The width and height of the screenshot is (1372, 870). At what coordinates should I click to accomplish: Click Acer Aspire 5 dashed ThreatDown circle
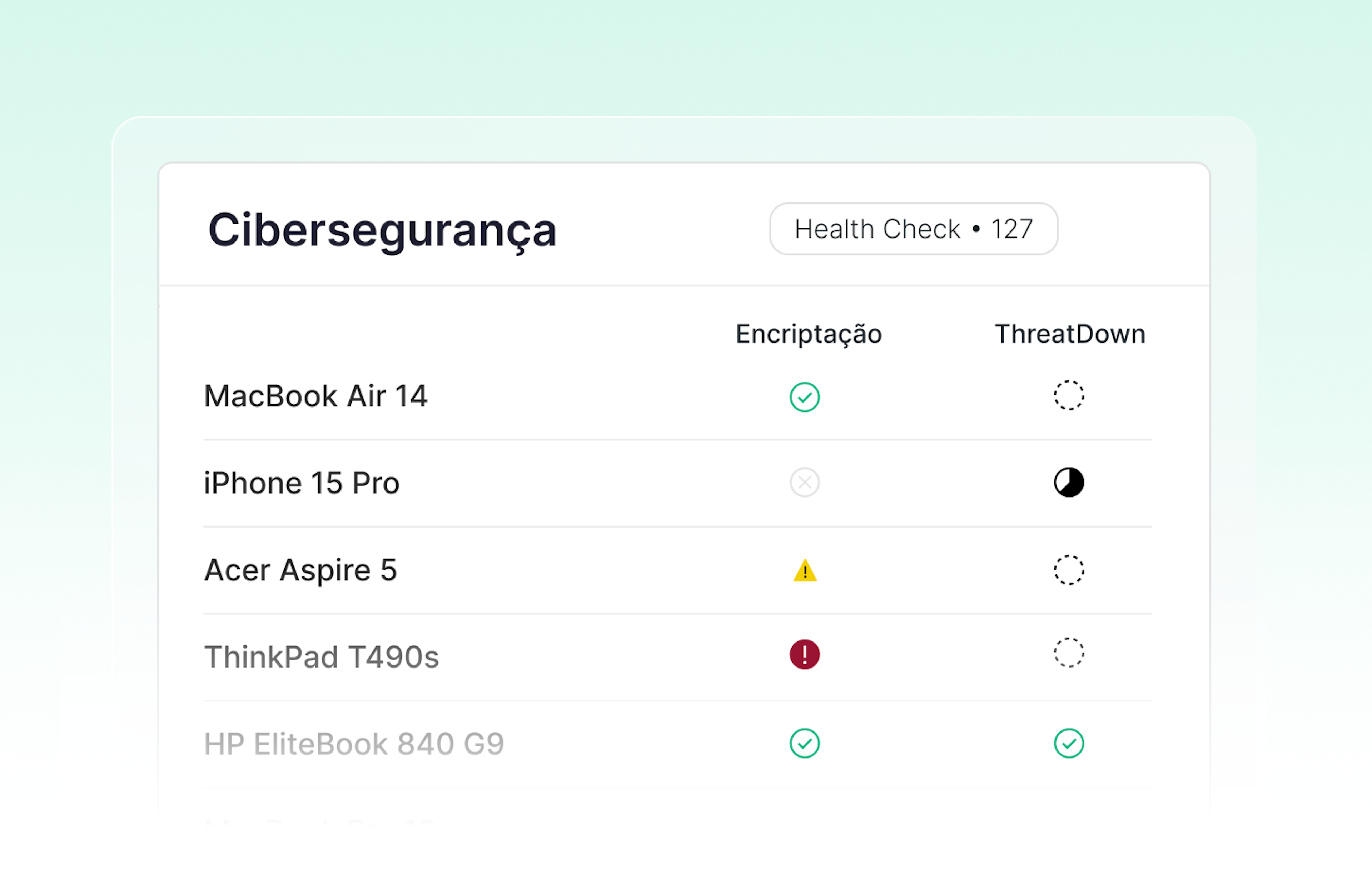(x=1068, y=570)
